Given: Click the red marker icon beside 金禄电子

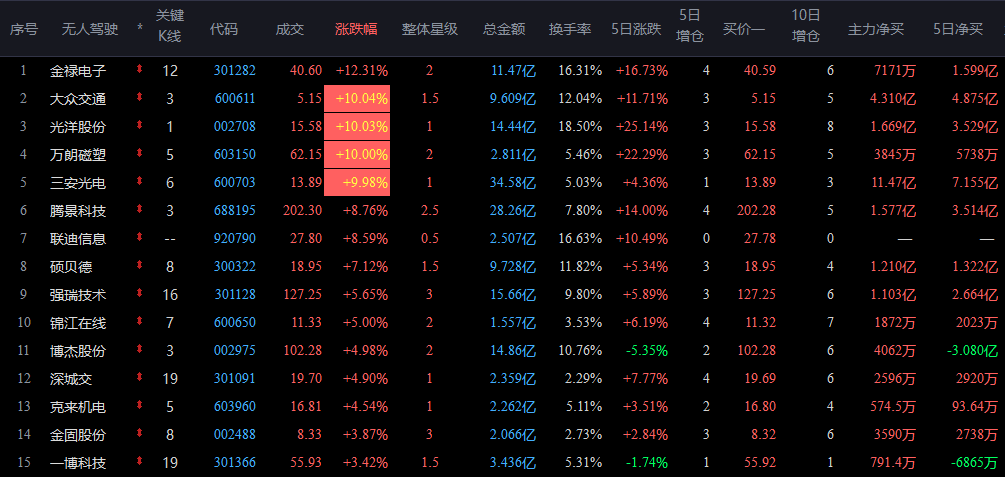Looking at the screenshot, I should [x=140, y=71].
